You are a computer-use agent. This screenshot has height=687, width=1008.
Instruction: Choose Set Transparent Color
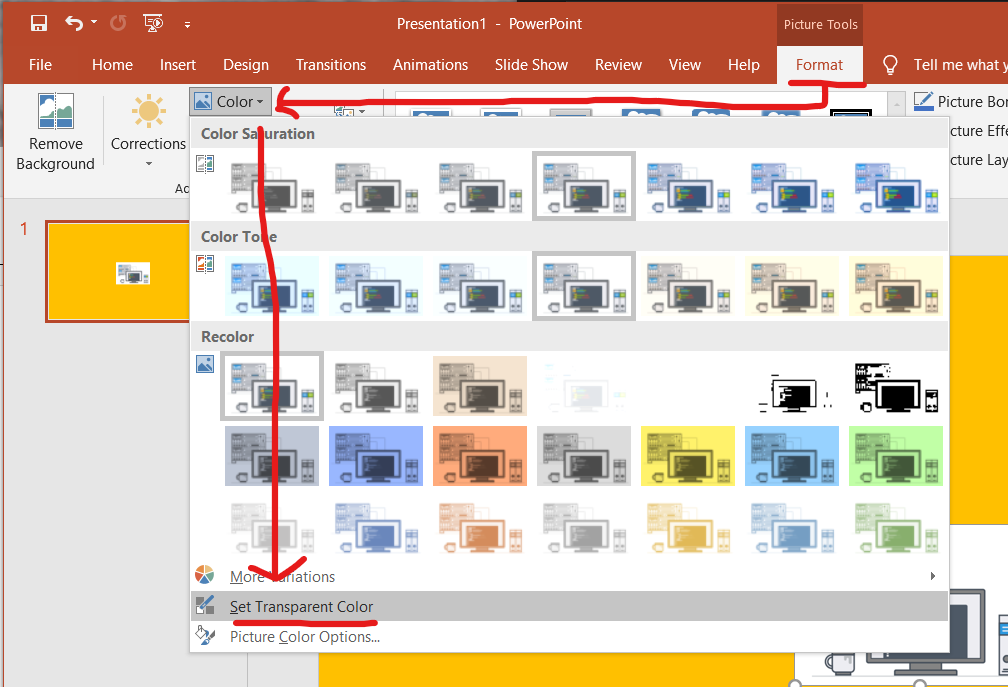click(570, 606)
